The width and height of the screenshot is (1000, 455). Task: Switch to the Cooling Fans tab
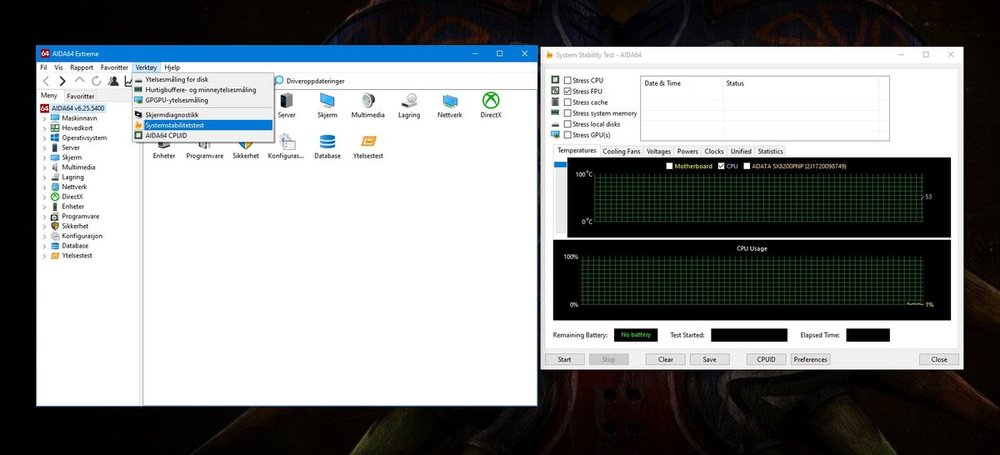point(621,151)
